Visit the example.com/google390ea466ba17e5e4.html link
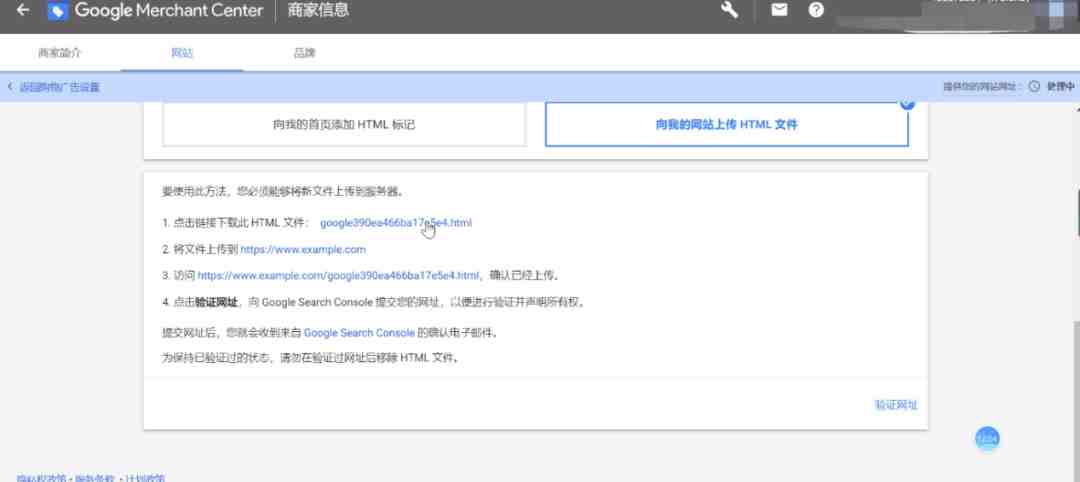The image size is (1080, 482). coord(338,275)
